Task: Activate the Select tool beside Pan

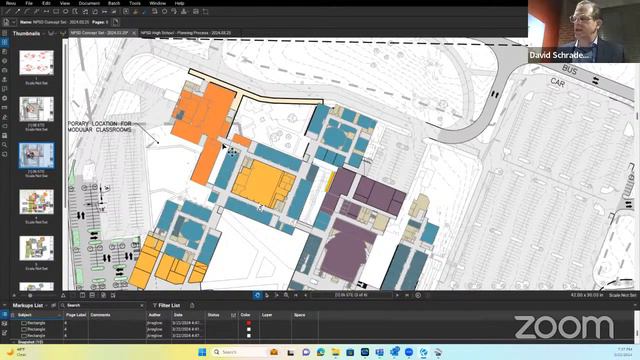Action: 267,295
